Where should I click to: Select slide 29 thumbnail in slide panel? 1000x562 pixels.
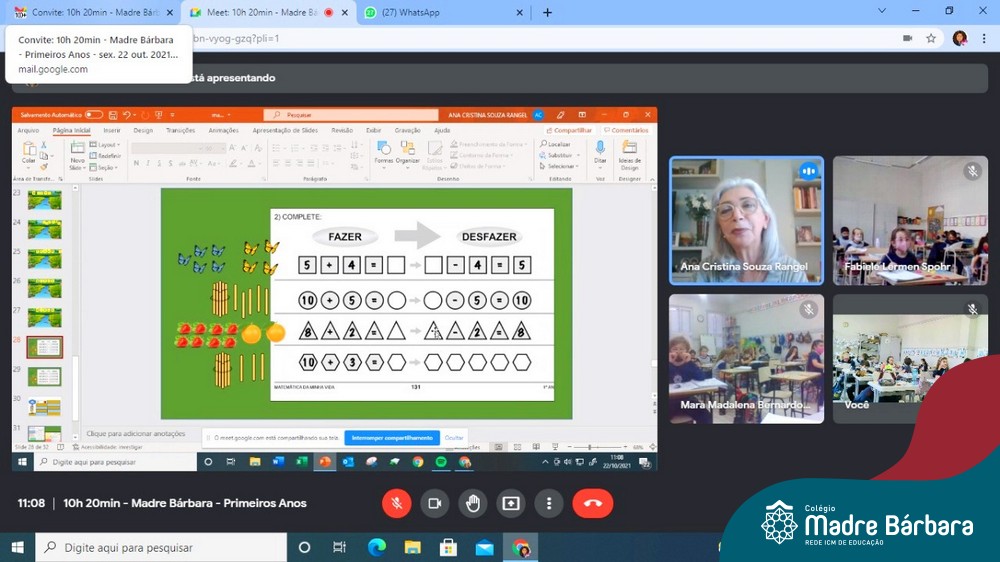(45, 376)
